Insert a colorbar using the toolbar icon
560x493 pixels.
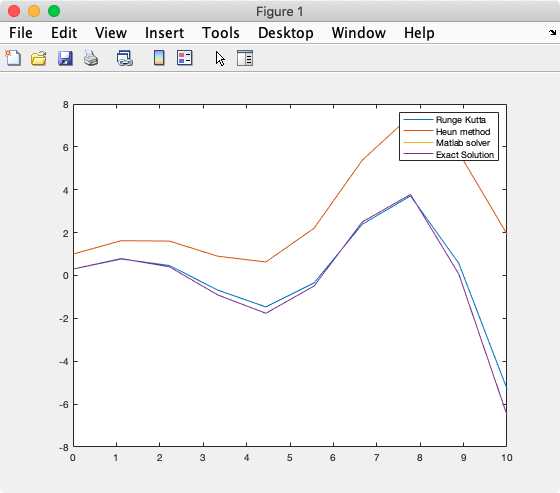[159, 58]
